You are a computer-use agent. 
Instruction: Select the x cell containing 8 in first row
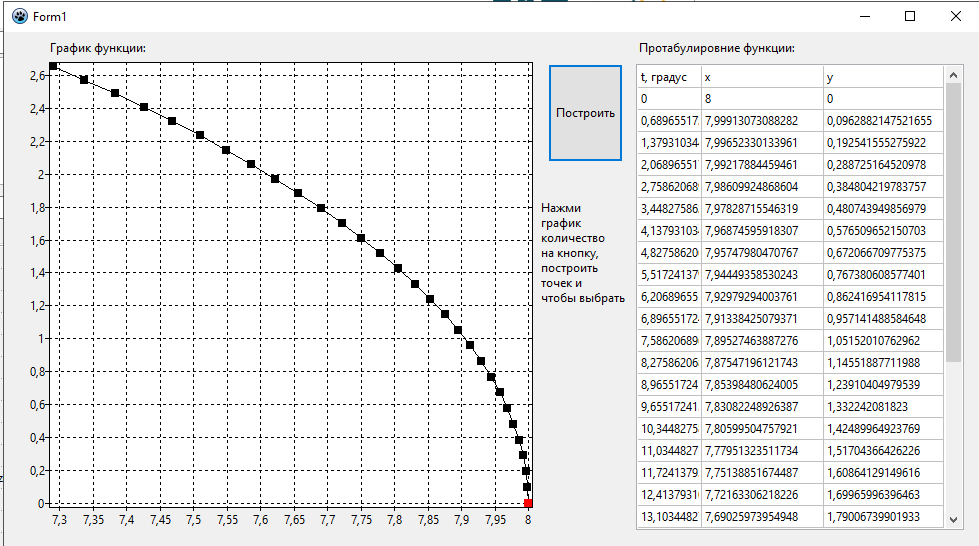[761, 99]
